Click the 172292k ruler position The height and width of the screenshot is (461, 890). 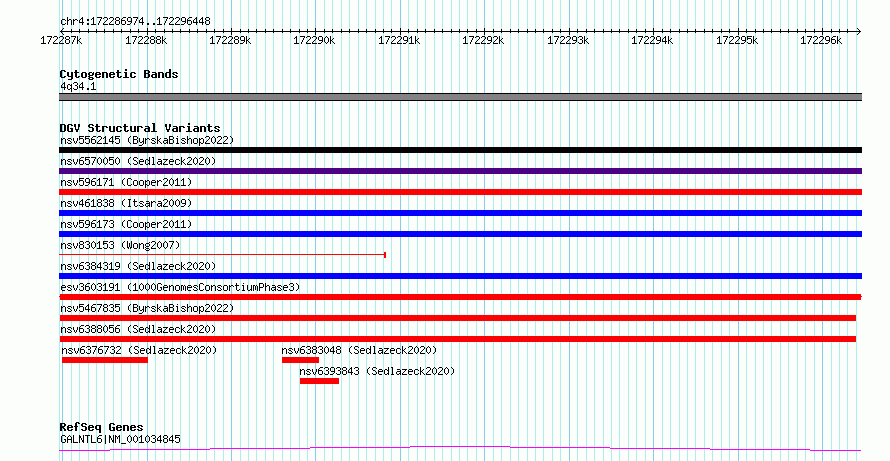coord(484,41)
